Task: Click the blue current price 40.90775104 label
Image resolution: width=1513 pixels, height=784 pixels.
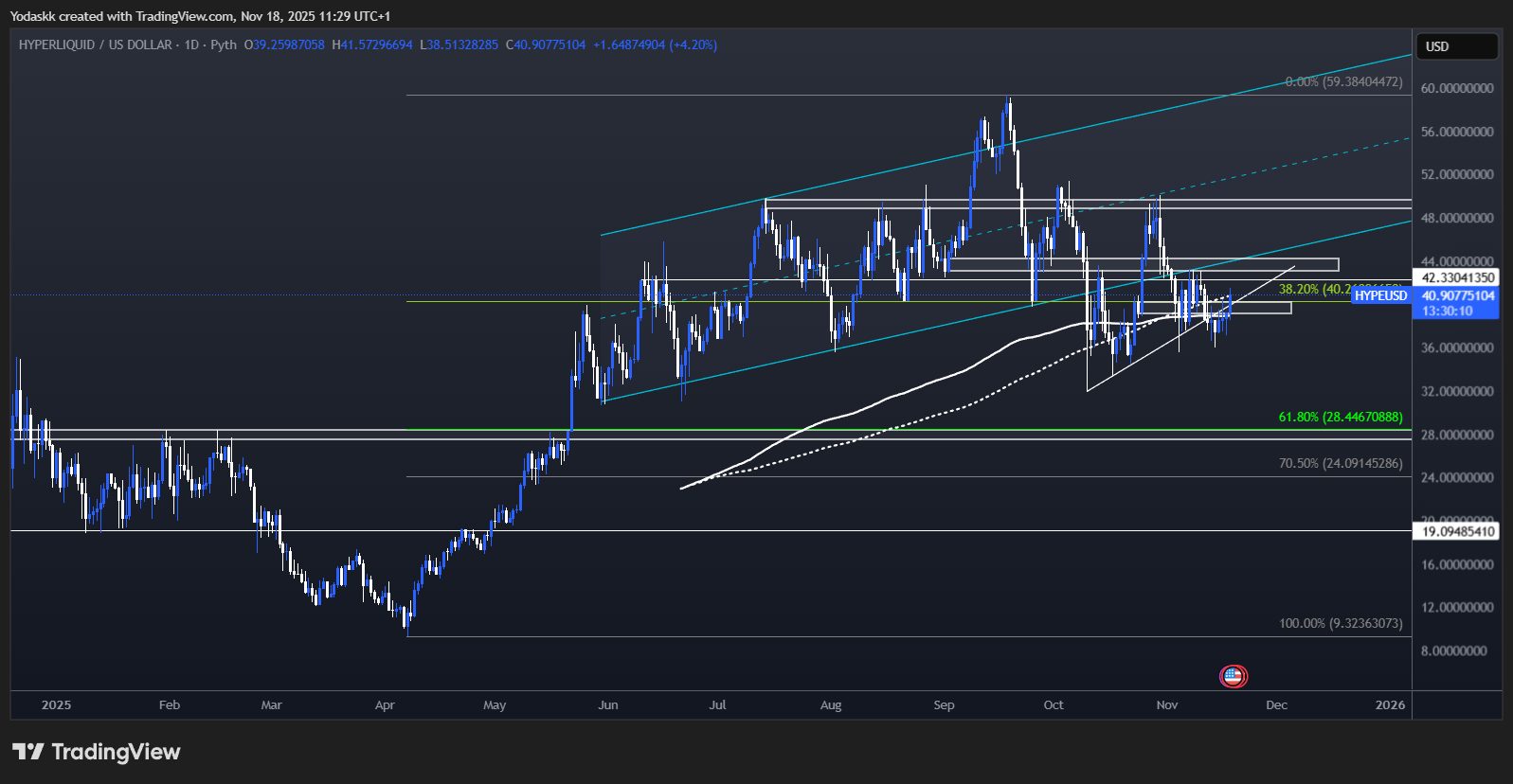Action: click(1458, 295)
